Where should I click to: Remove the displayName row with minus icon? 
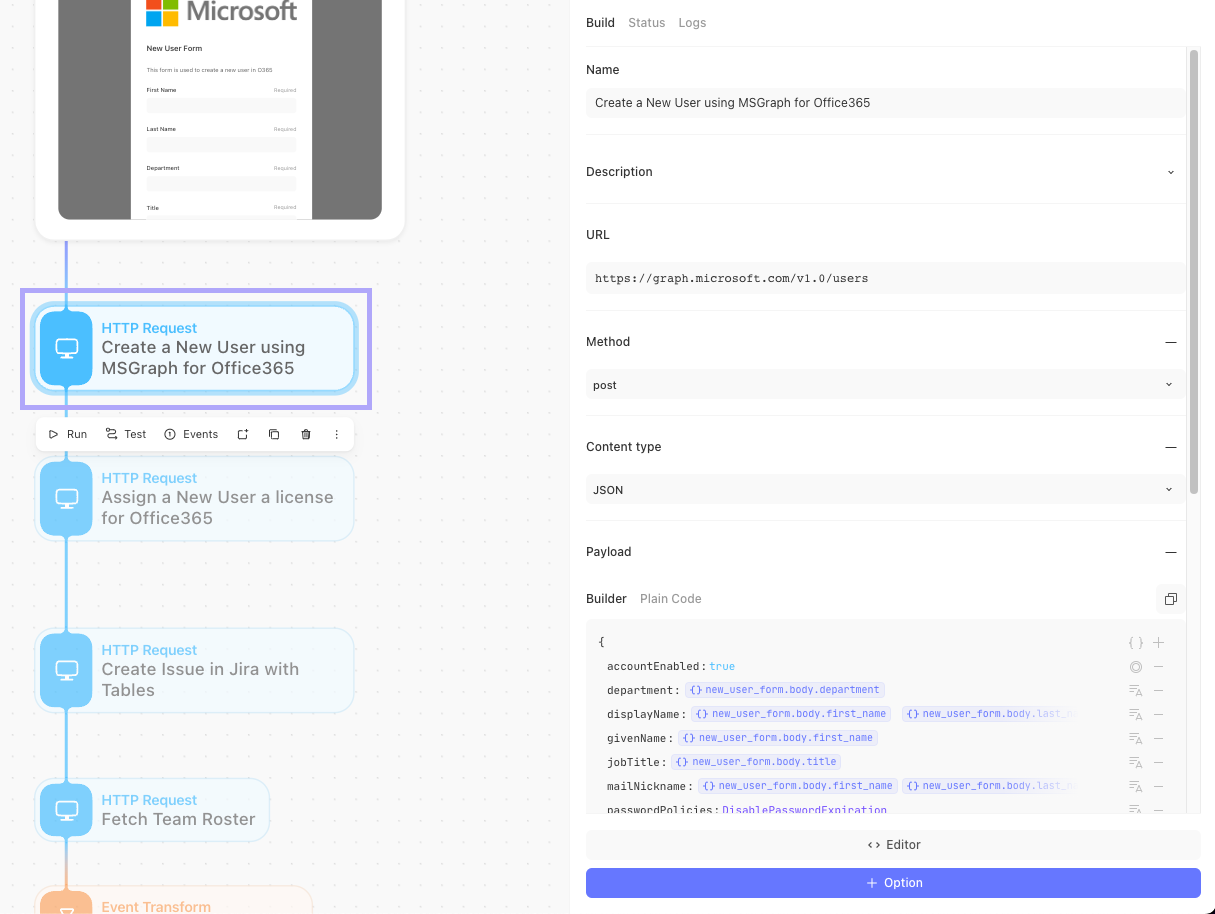(1158, 714)
